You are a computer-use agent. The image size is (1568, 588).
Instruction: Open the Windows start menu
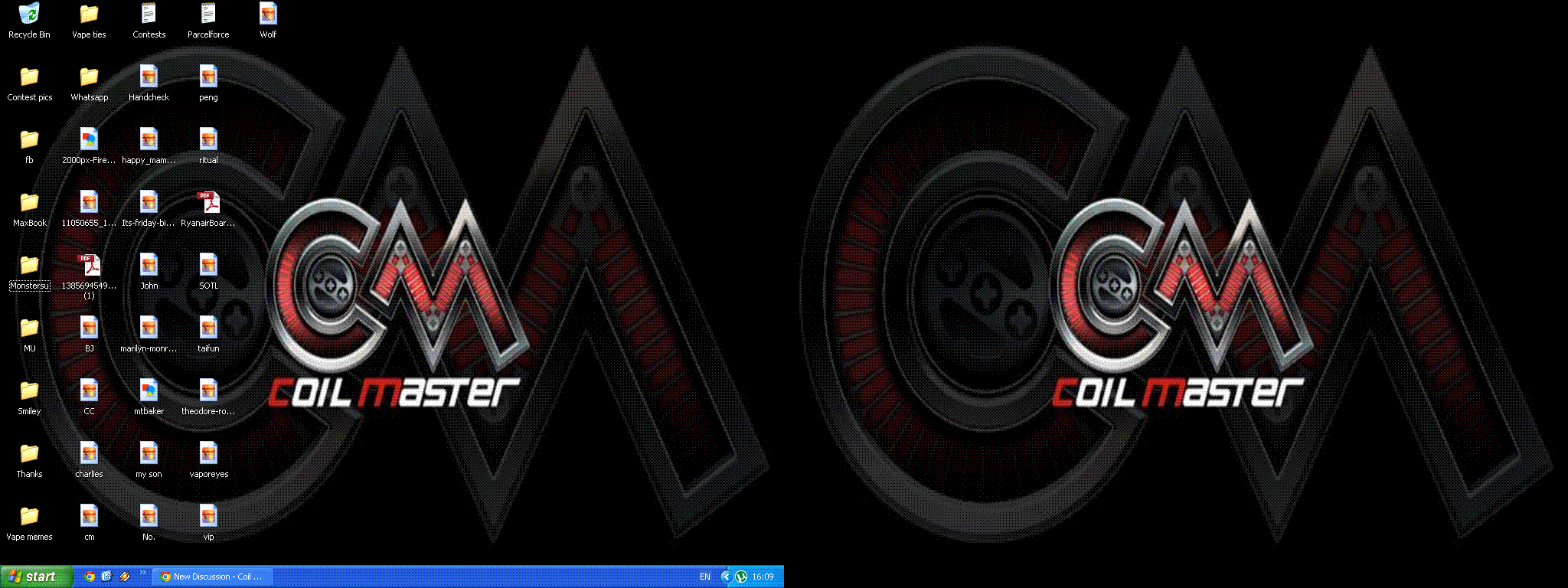[x=36, y=577]
